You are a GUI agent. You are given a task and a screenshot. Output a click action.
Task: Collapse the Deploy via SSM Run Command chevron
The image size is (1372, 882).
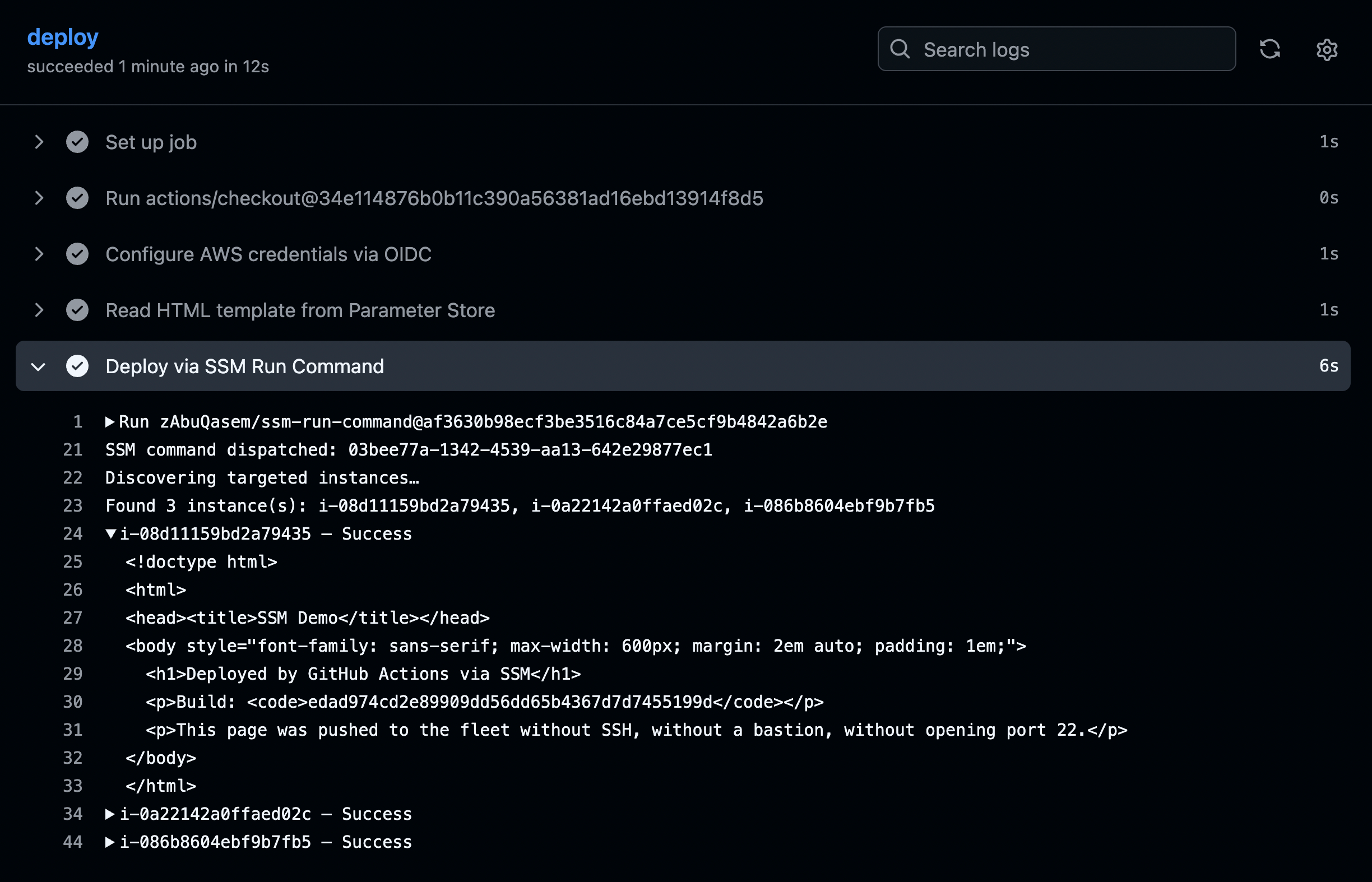click(x=38, y=366)
